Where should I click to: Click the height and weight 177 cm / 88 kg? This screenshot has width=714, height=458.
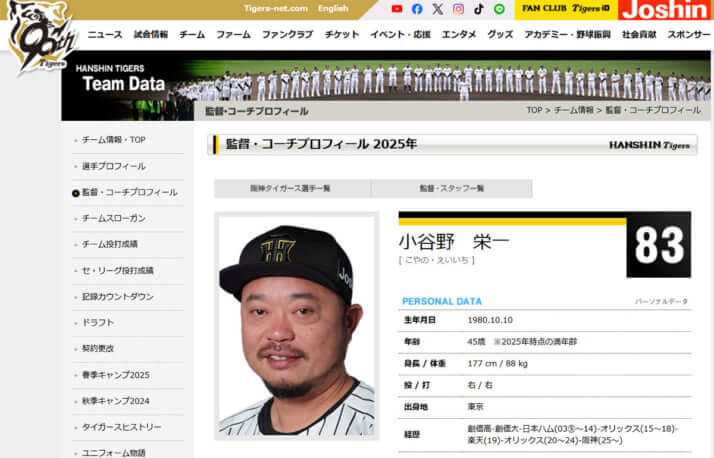tap(497, 363)
